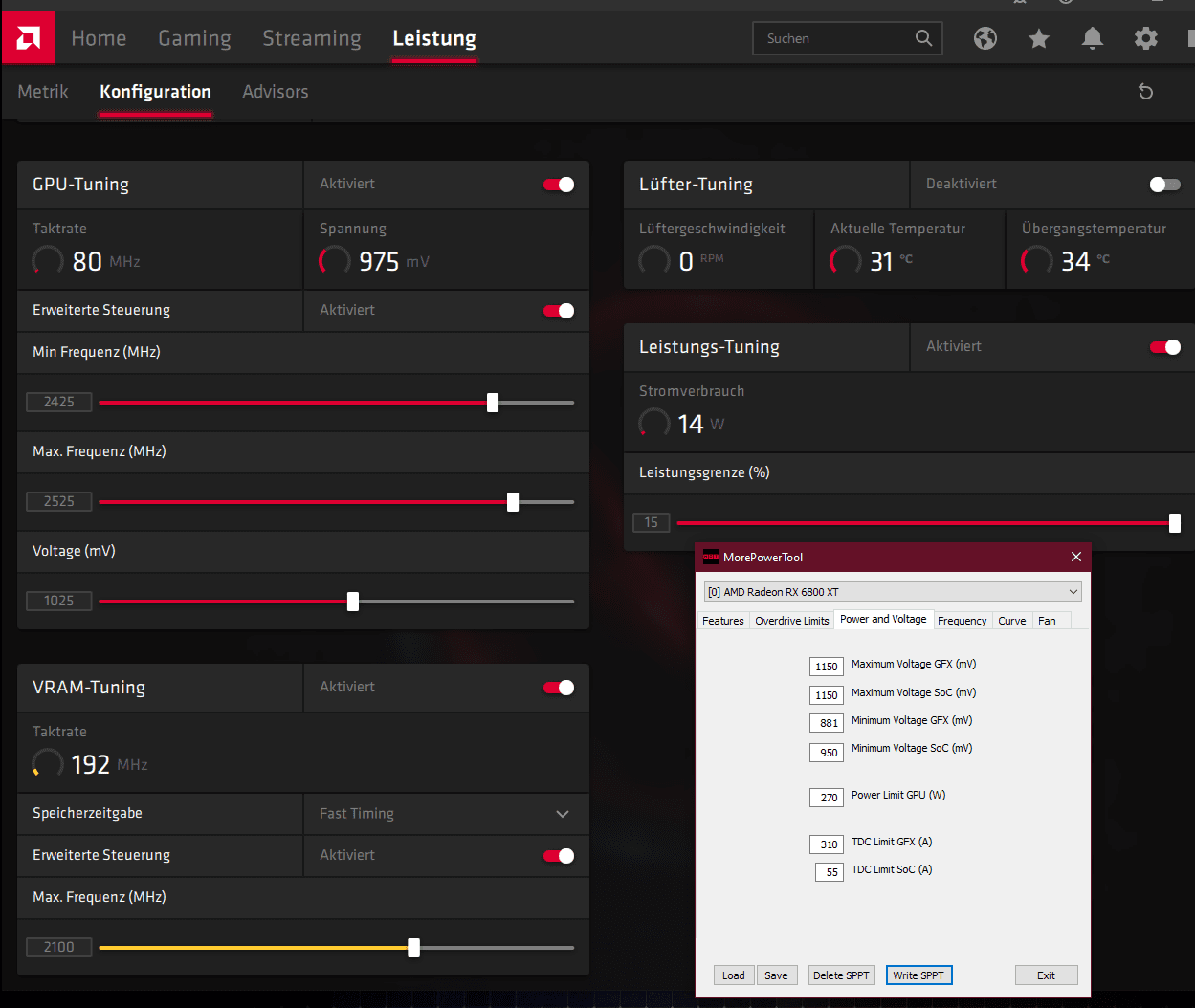Click the MorePowerTool title bar icon
Screen dimensions: 1195x1008
pos(711,557)
